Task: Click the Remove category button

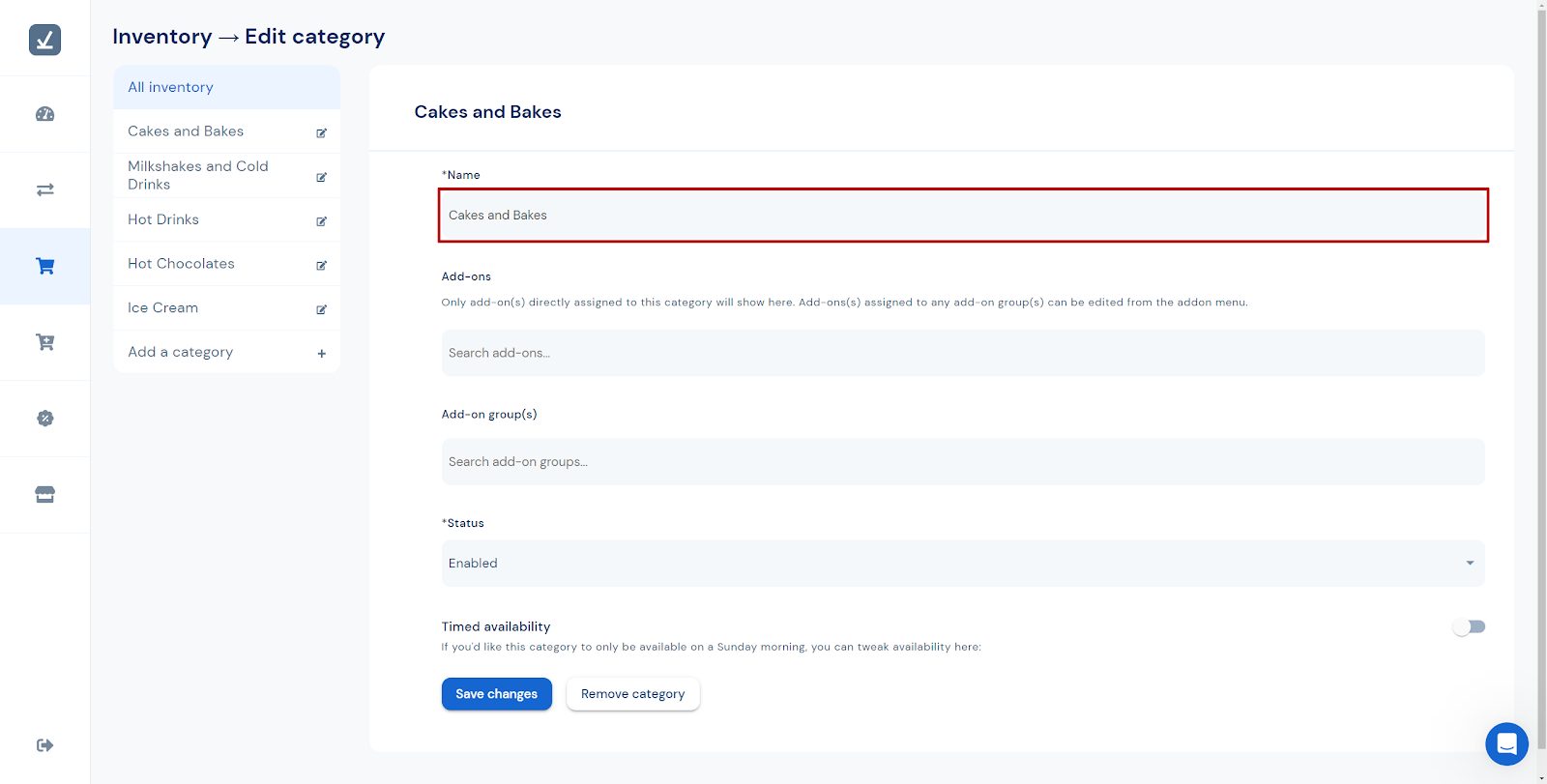Action: pos(632,694)
